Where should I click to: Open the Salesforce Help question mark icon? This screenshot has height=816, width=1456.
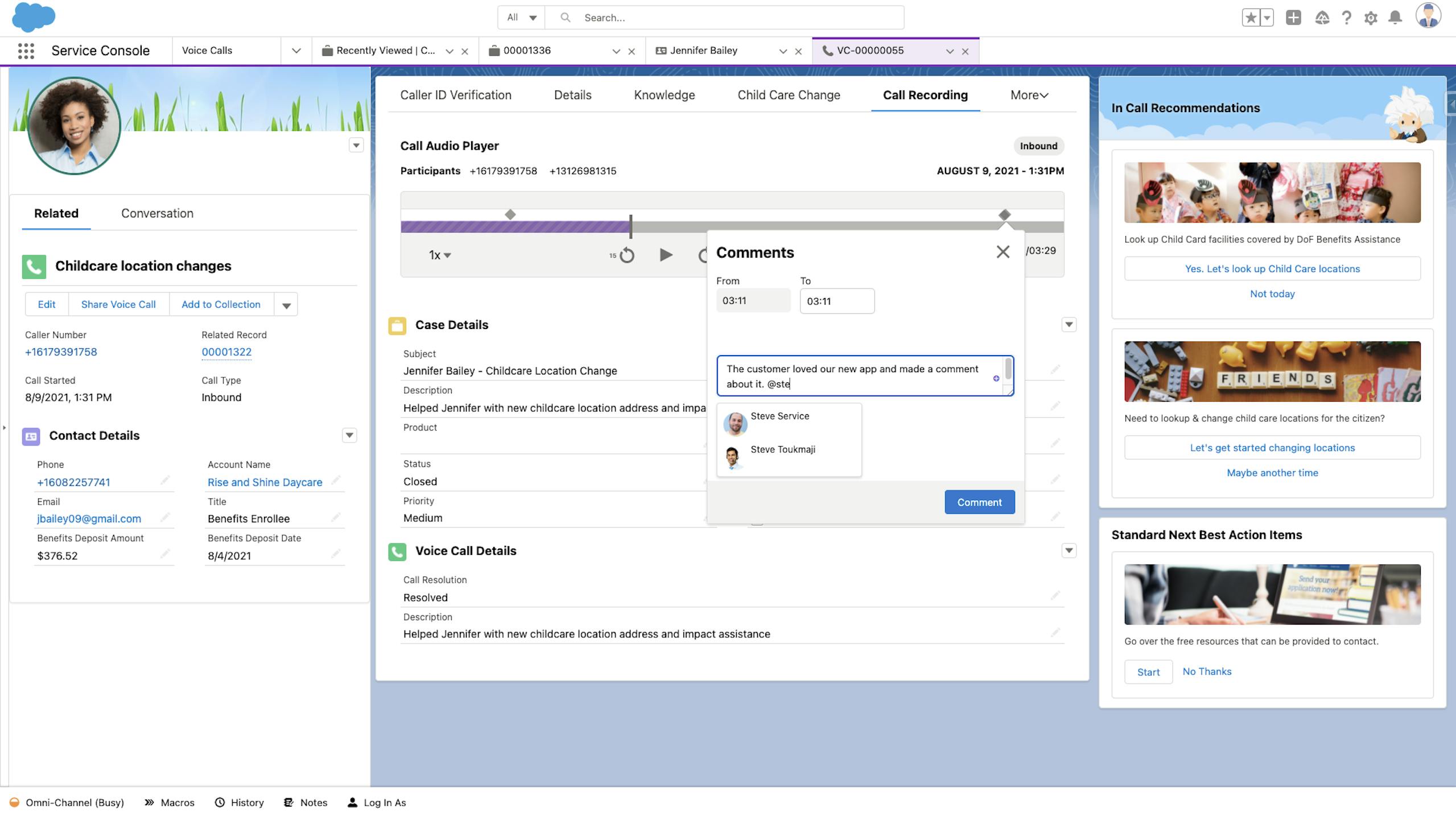click(1346, 18)
